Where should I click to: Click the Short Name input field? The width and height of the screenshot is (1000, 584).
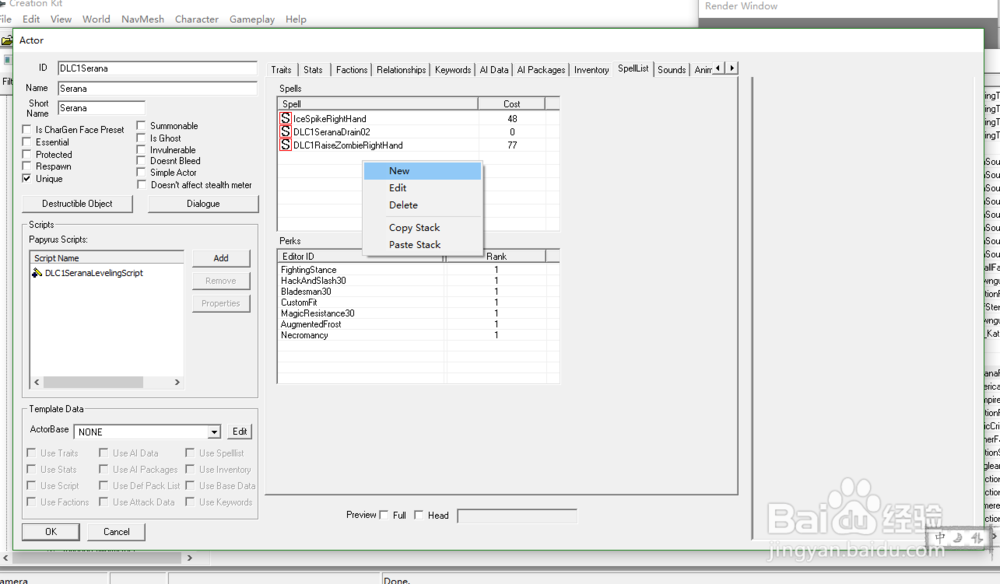click(x=101, y=108)
